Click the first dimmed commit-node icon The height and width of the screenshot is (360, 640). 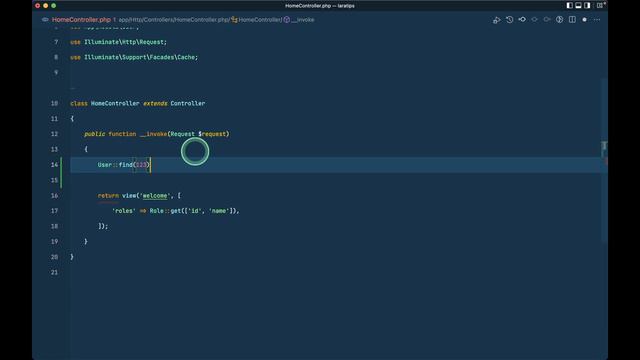click(x=534, y=19)
